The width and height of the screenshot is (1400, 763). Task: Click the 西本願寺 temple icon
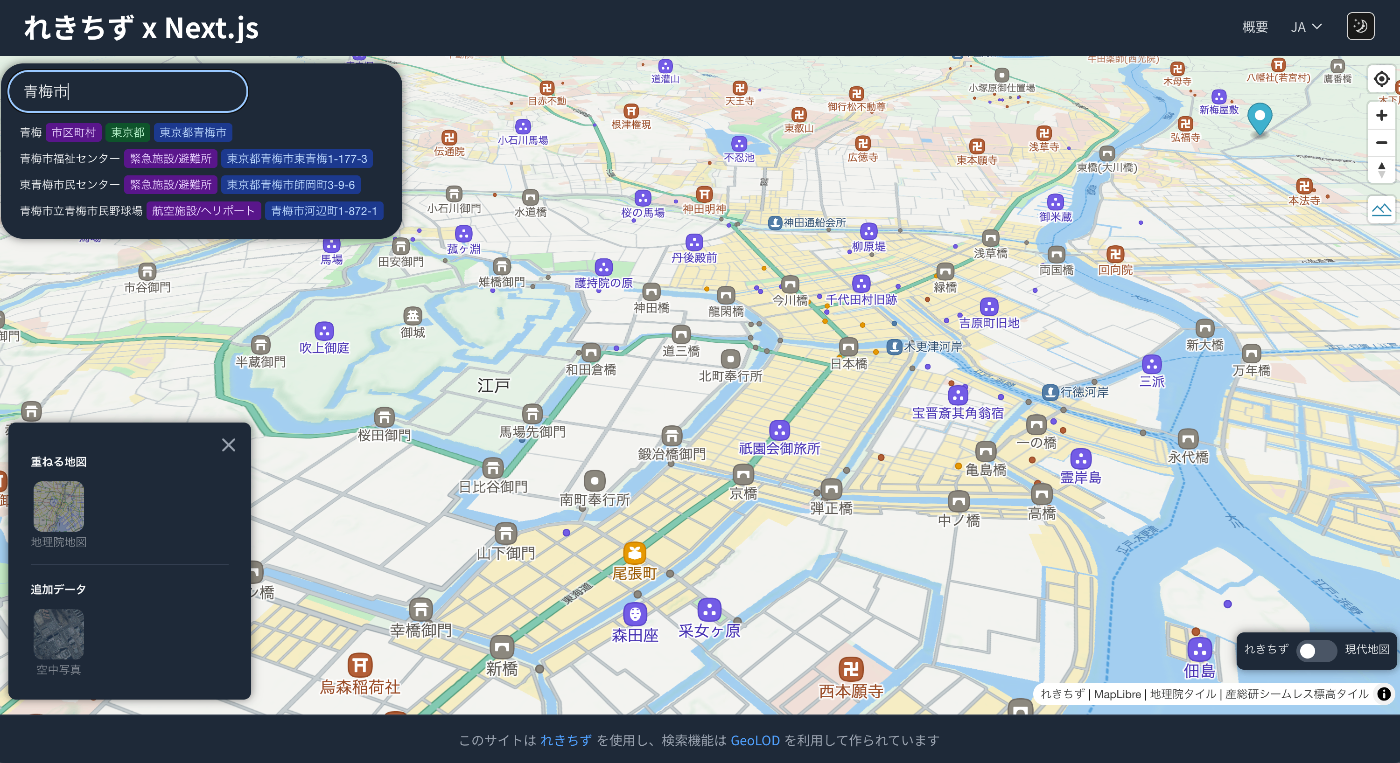click(x=851, y=668)
